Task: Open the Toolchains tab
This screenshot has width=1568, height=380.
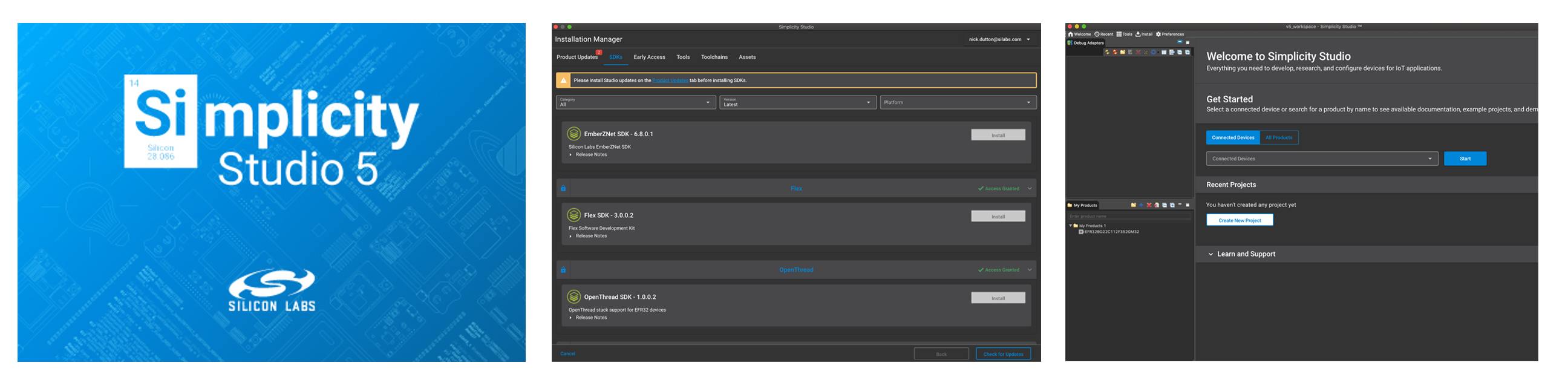Action: coord(714,57)
